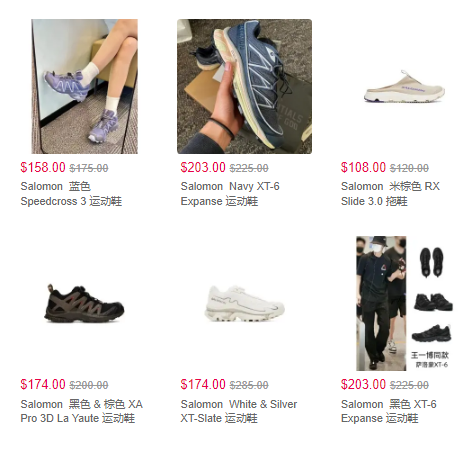Click the XA Pro 3D La Yaute title
The height and width of the screenshot is (452, 476).
82,411
